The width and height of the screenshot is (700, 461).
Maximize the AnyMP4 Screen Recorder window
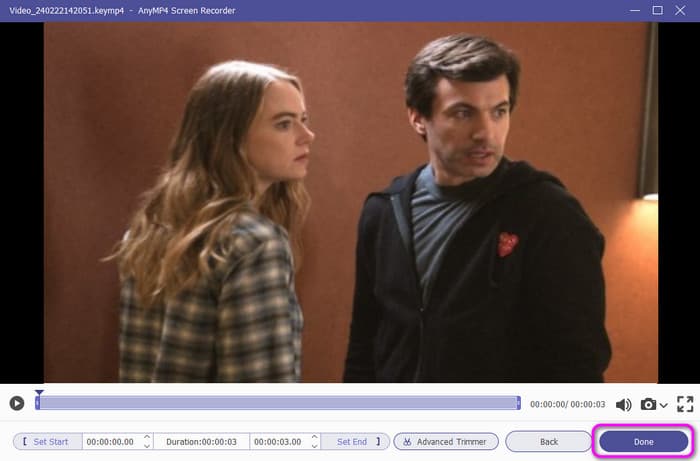(657, 10)
